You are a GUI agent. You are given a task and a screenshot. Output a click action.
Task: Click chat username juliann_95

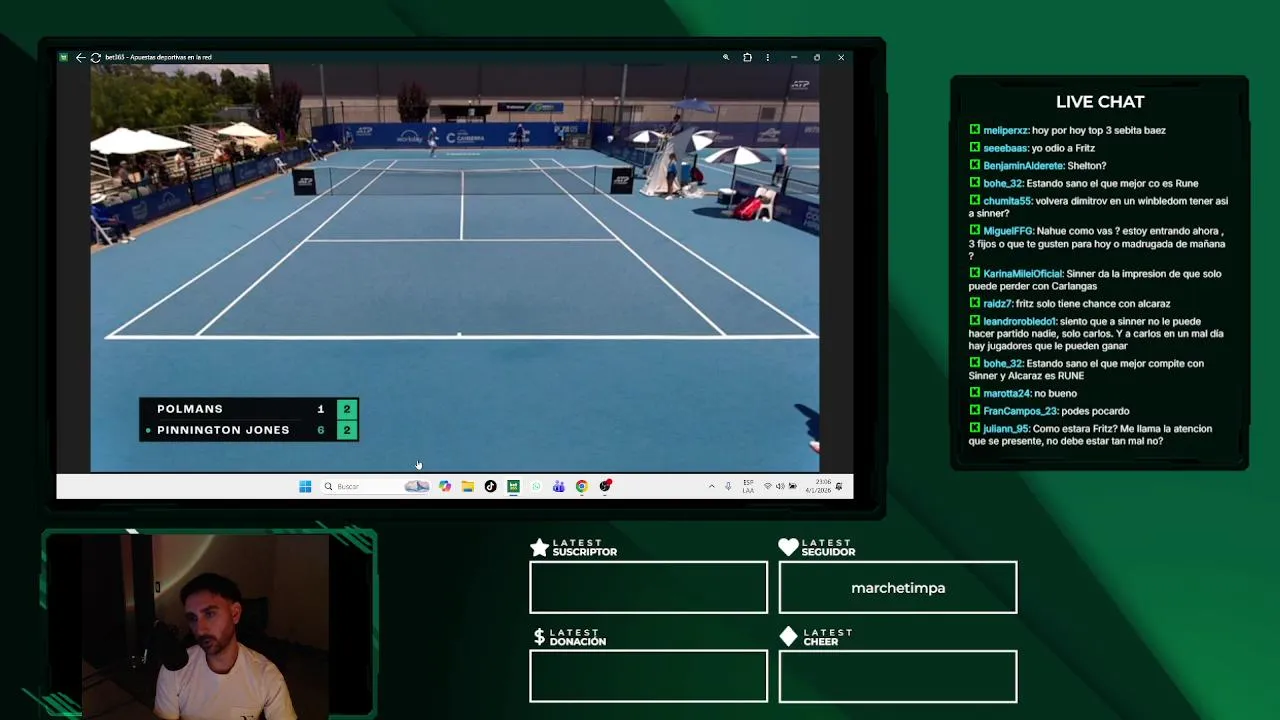1006,429
